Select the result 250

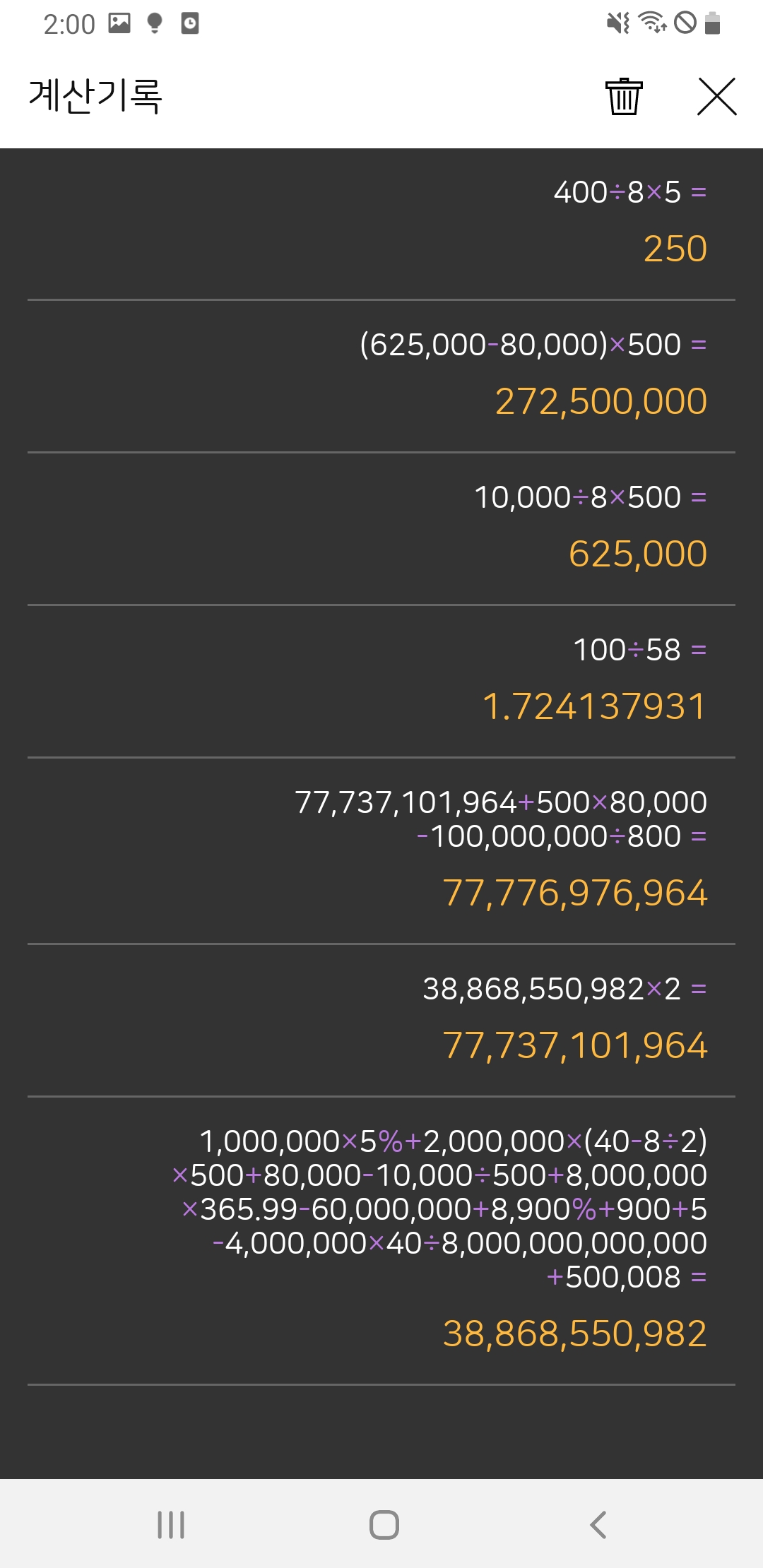[x=675, y=249]
